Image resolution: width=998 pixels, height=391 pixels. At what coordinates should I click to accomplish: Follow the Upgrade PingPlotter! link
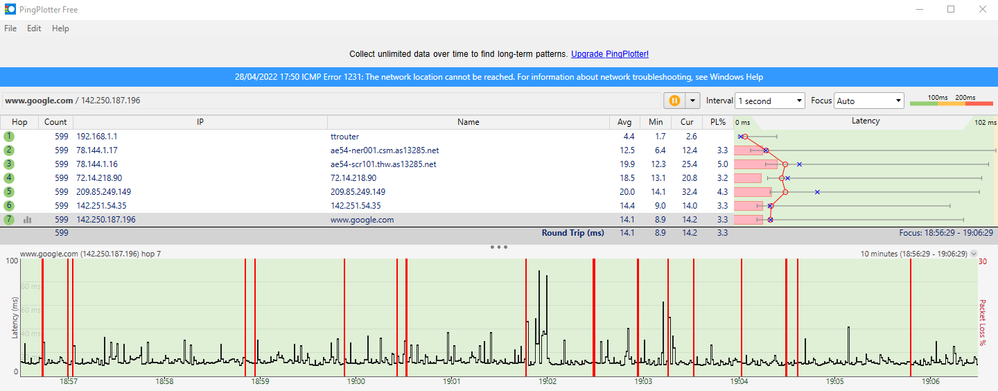pyautogui.click(x=610, y=55)
